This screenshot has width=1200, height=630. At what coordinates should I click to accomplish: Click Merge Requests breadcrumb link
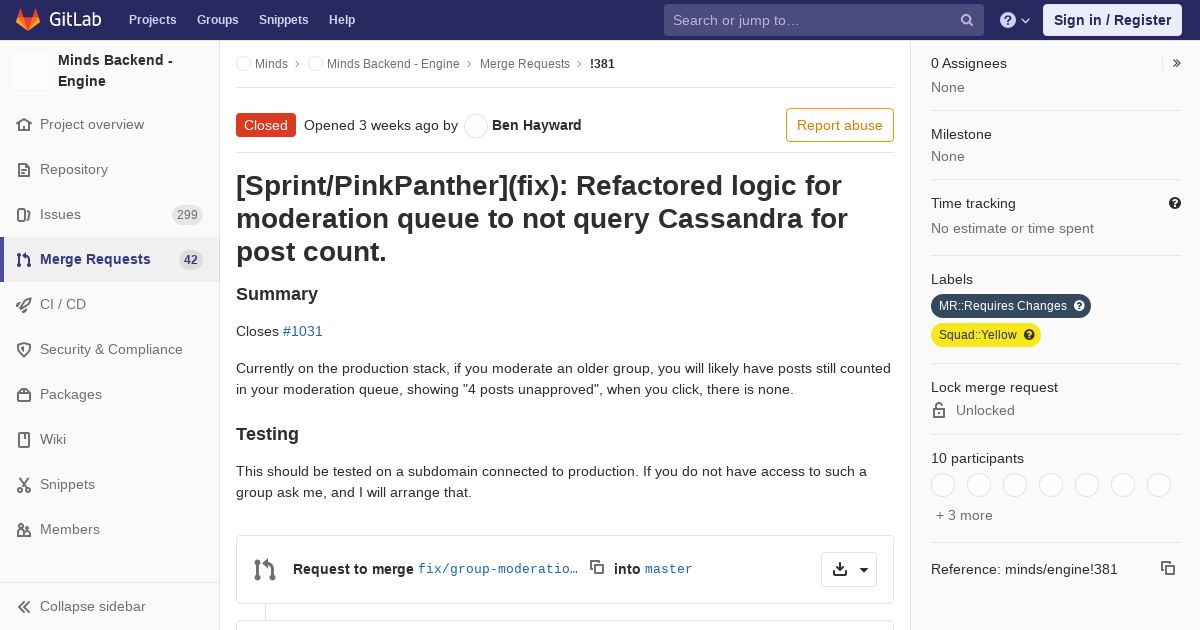pos(525,64)
